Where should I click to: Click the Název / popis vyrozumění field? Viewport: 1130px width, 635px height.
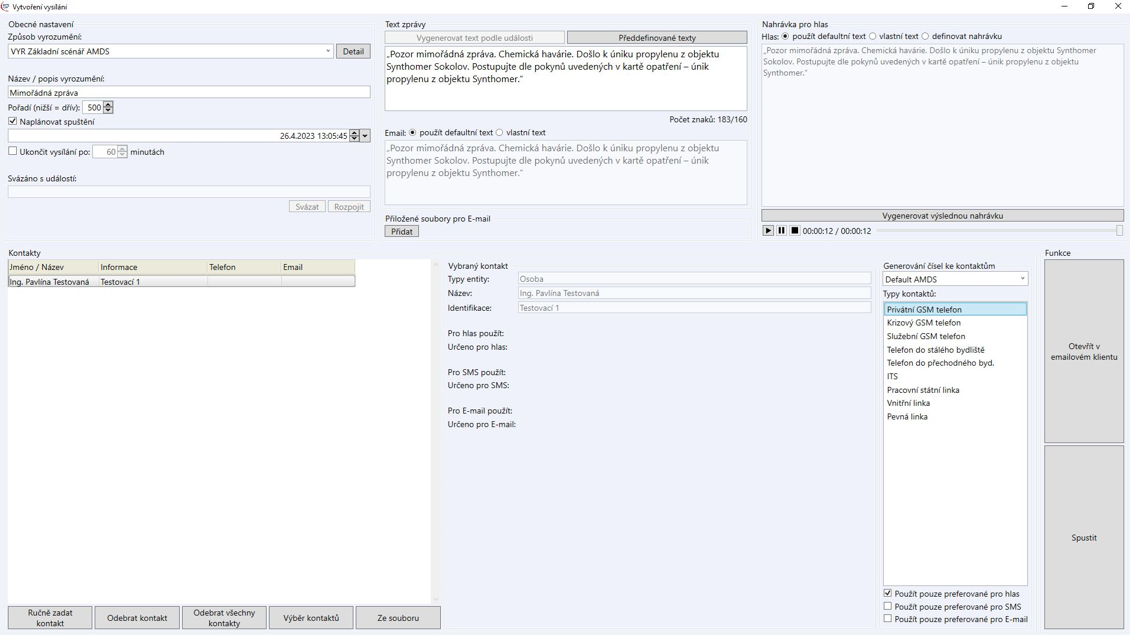(188, 92)
